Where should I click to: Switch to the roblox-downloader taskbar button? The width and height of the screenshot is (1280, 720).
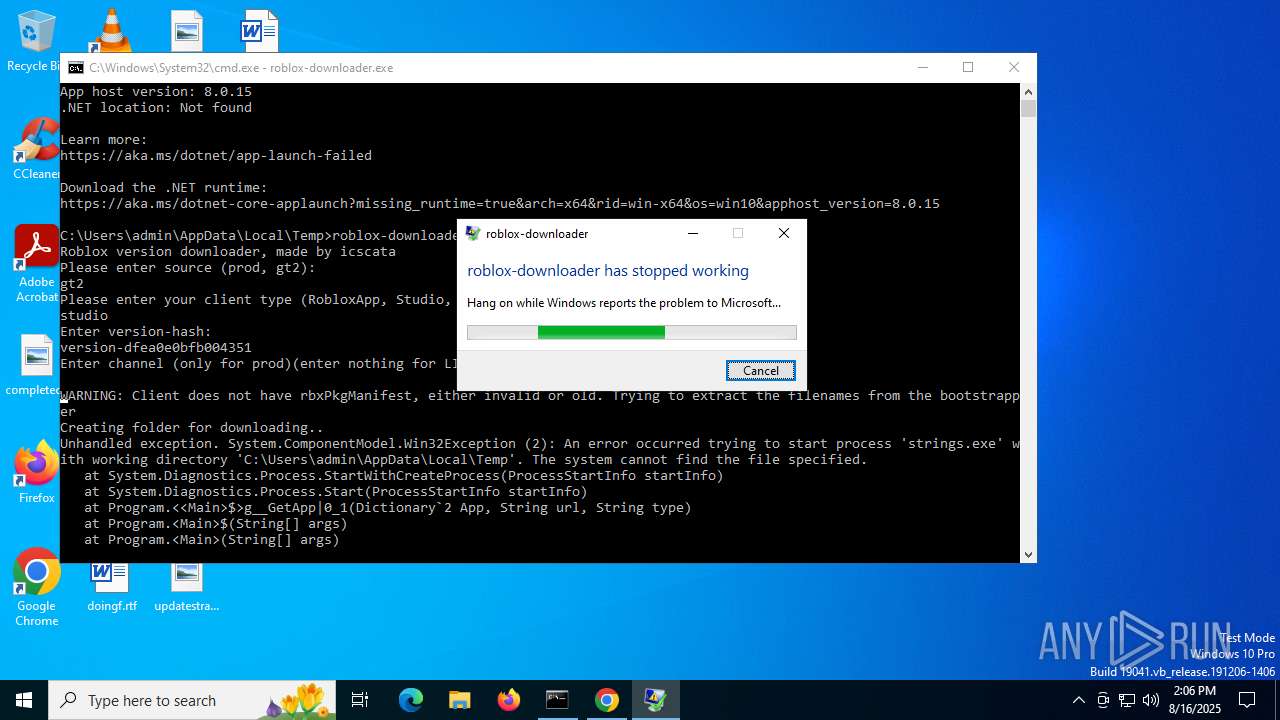pyautogui.click(x=656, y=700)
